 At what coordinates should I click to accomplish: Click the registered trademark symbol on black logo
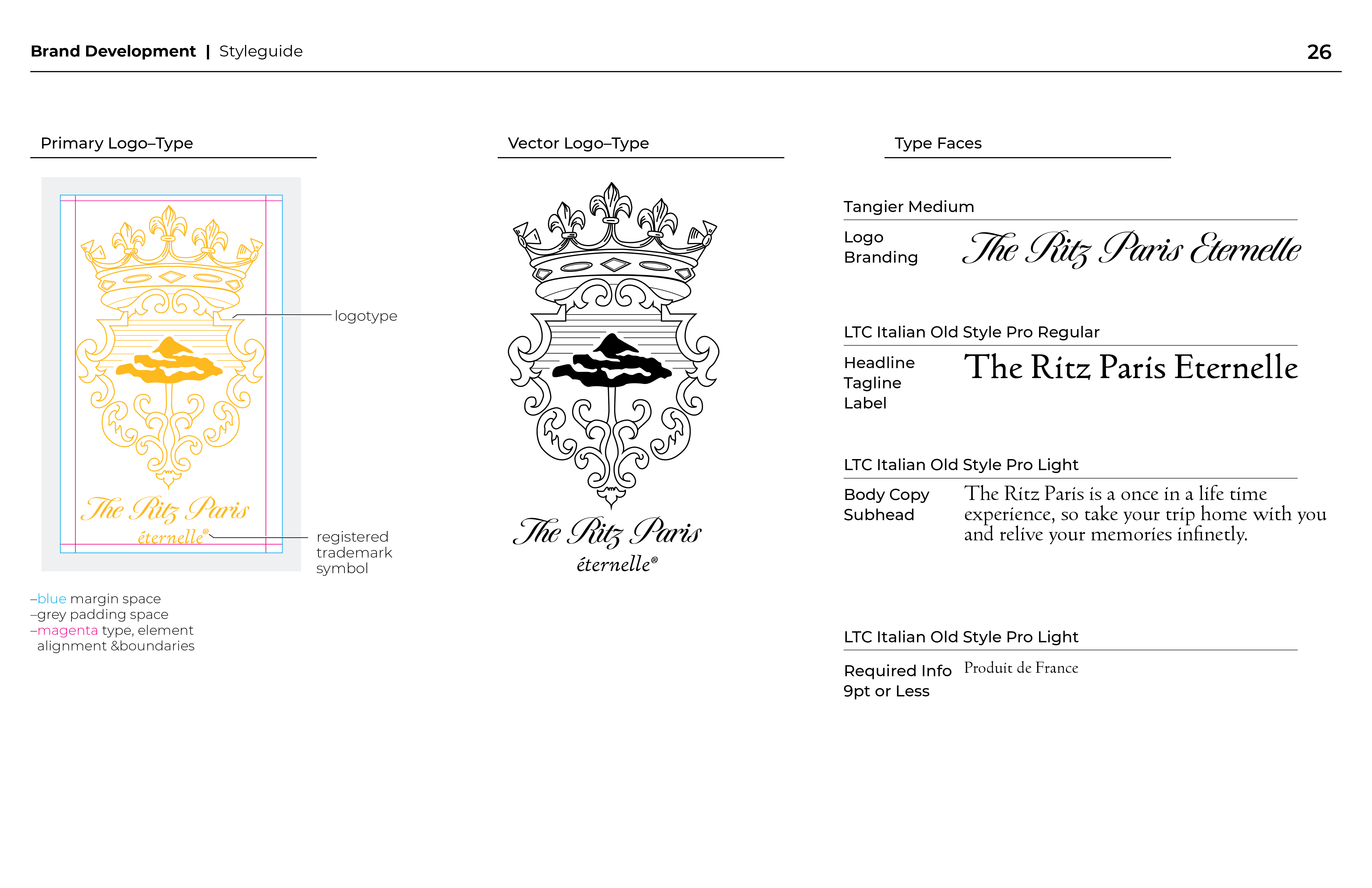coord(654,559)
